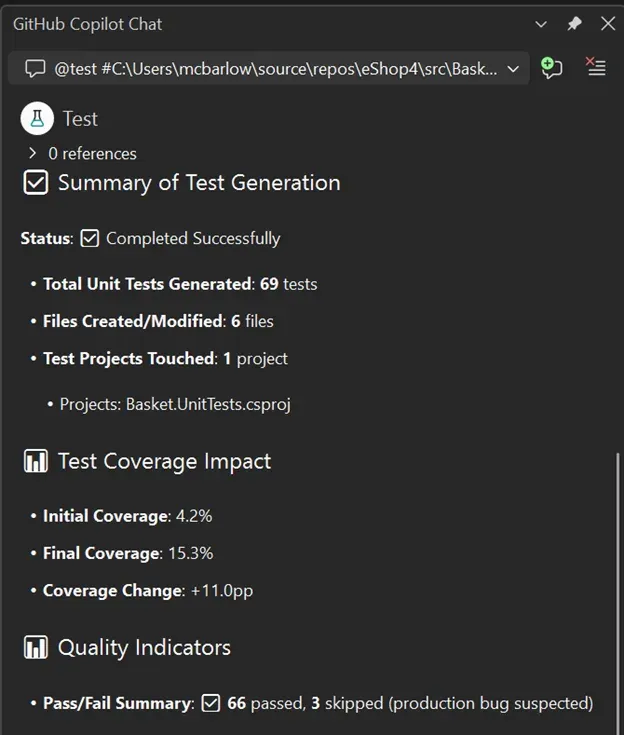Viewport: 624px width, 735px height.
Task: Open the window position options chevron
Action: [x=541, y=24]
